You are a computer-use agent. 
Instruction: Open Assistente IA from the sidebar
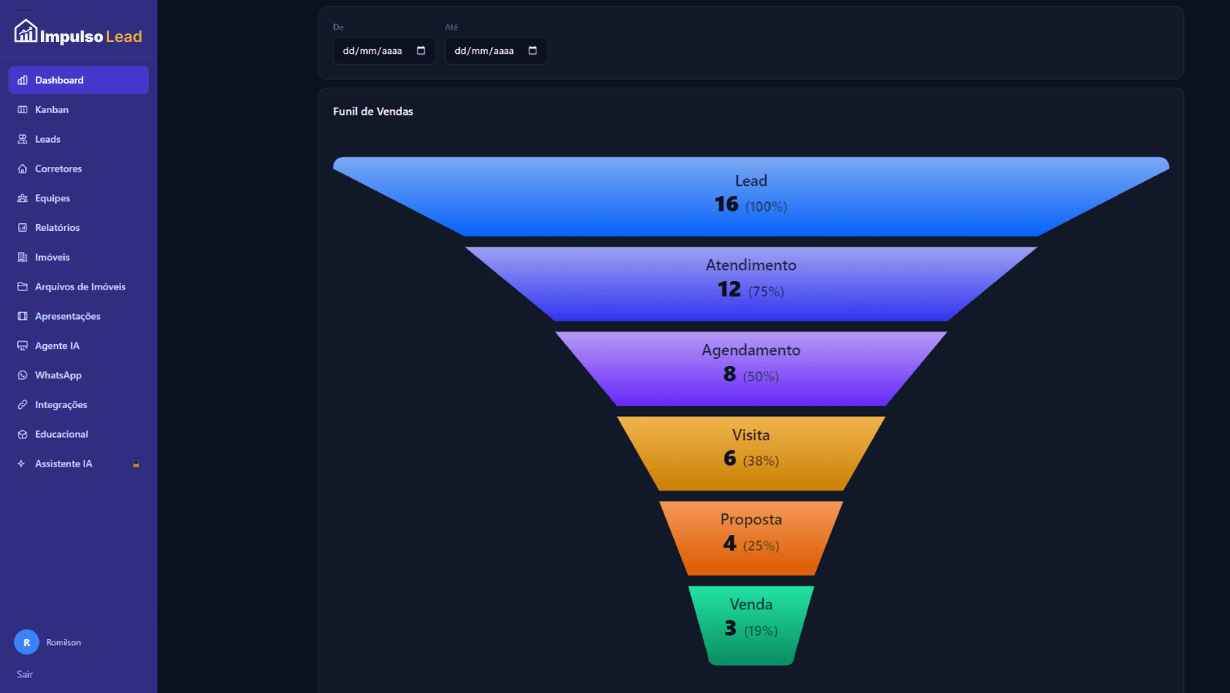tap(78, 464)
